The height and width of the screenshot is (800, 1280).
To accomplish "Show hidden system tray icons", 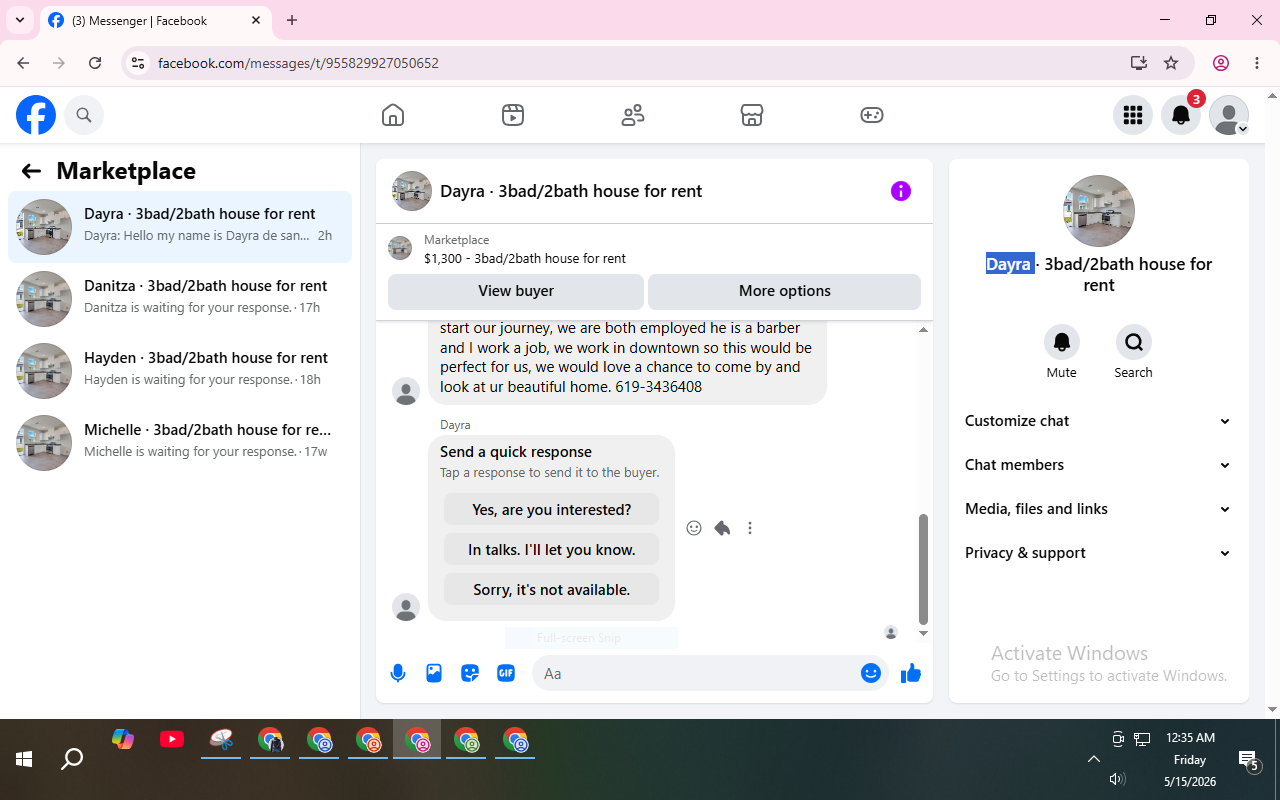I will (x=1094, y=759).
